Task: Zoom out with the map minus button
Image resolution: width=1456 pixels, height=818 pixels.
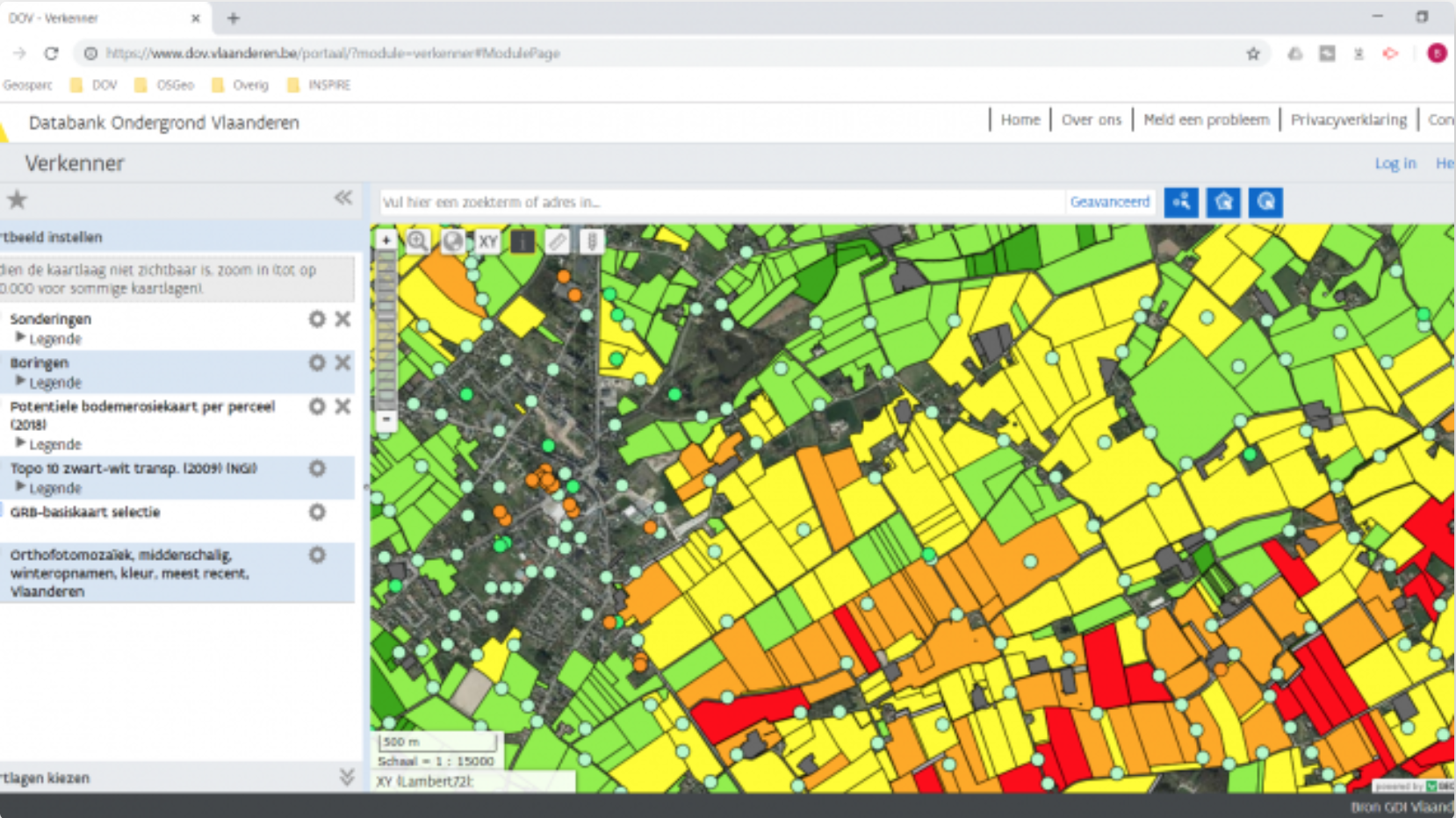Action: click(386, 420)
